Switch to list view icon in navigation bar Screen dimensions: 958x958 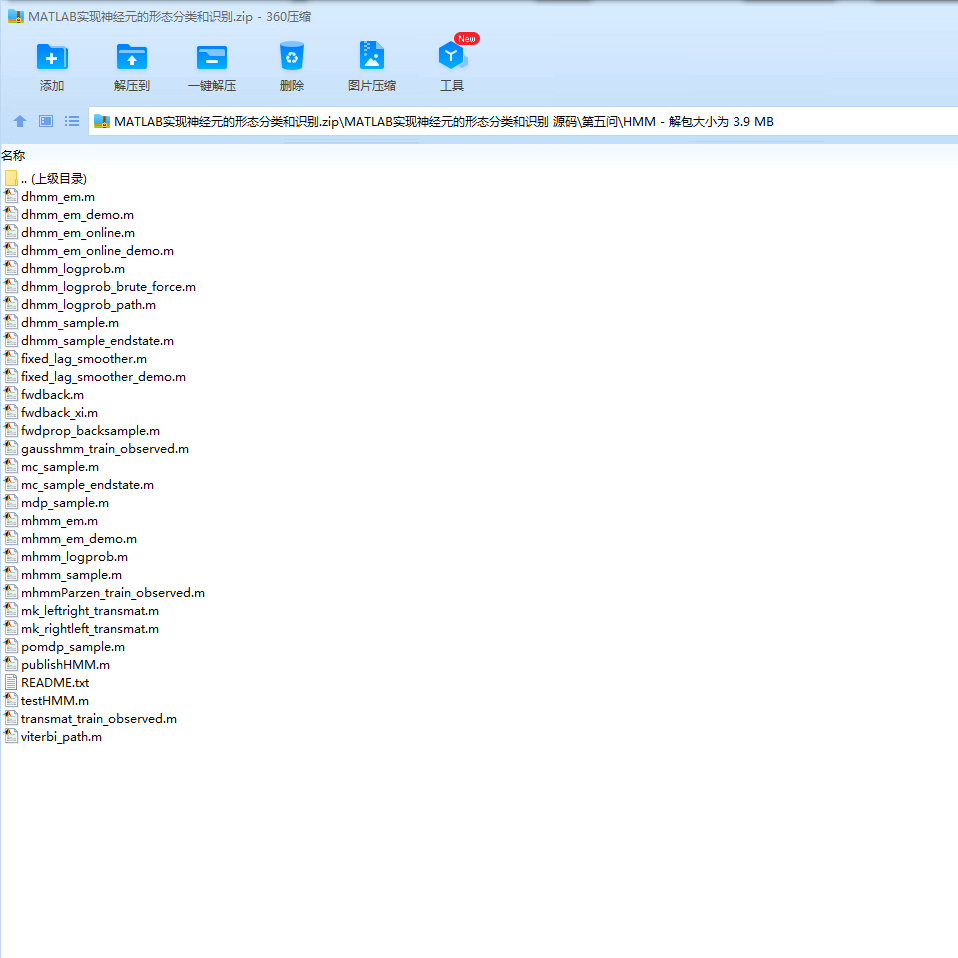tap(71, 121)
